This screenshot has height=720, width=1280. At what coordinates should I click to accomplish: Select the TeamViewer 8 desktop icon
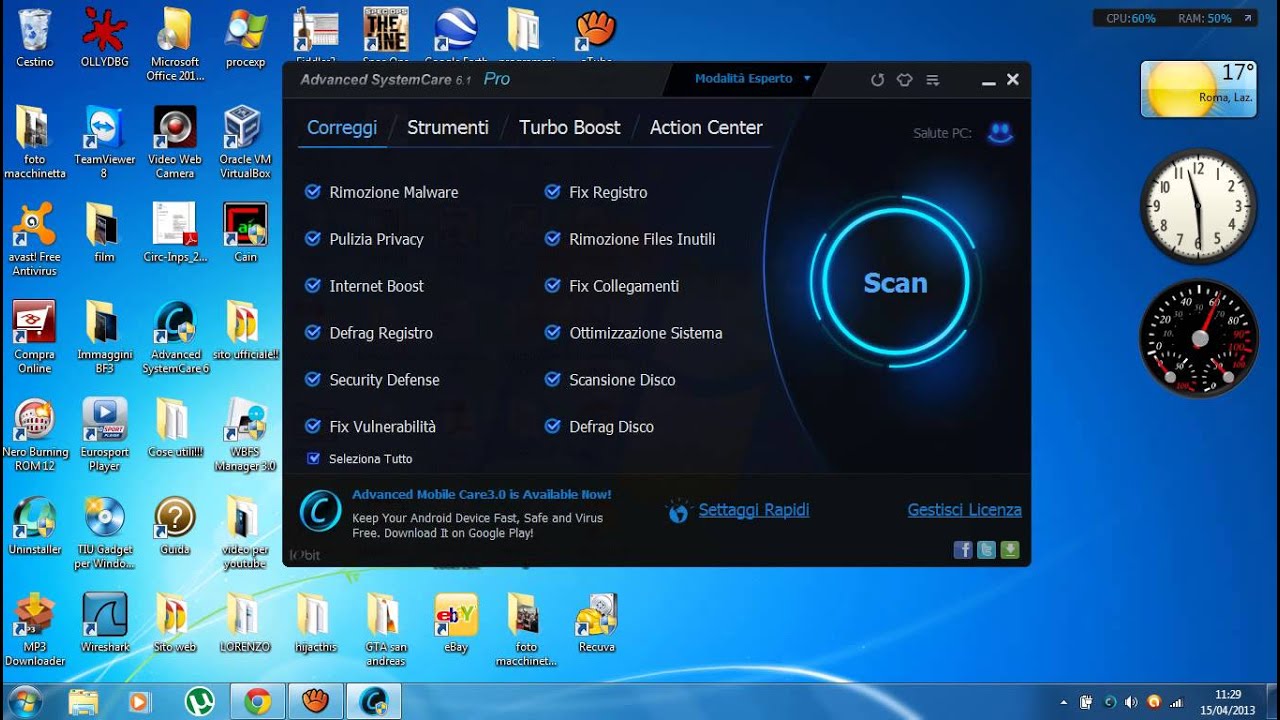[105, 142]
